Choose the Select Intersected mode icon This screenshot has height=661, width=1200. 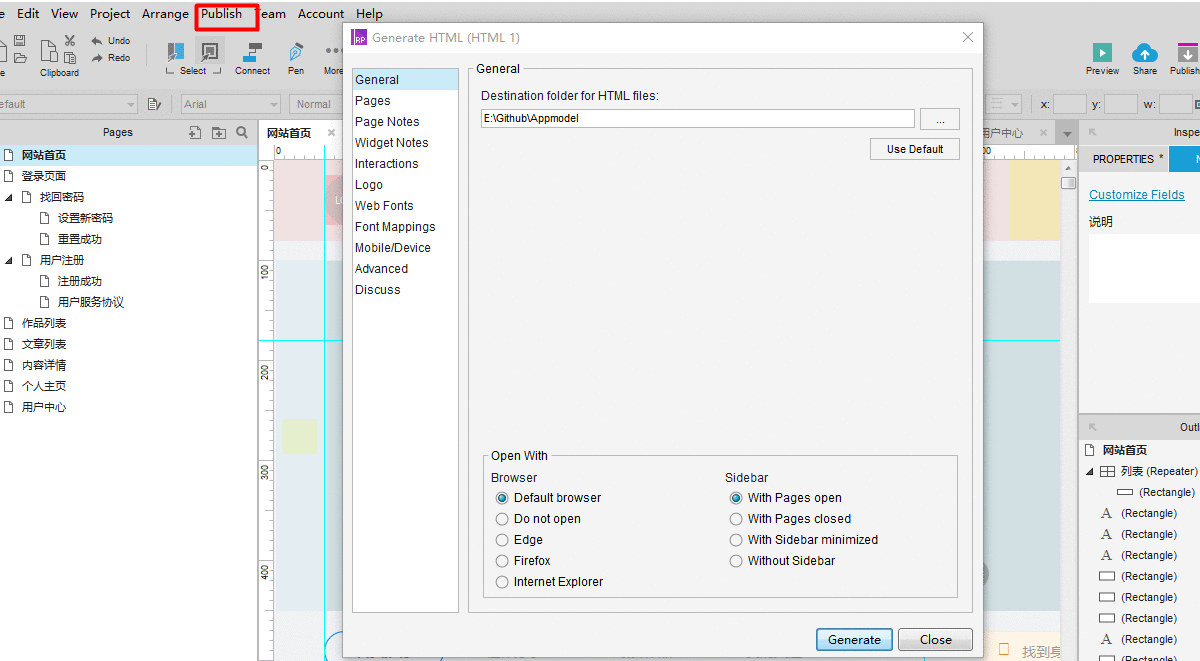[x=176, y=52]
